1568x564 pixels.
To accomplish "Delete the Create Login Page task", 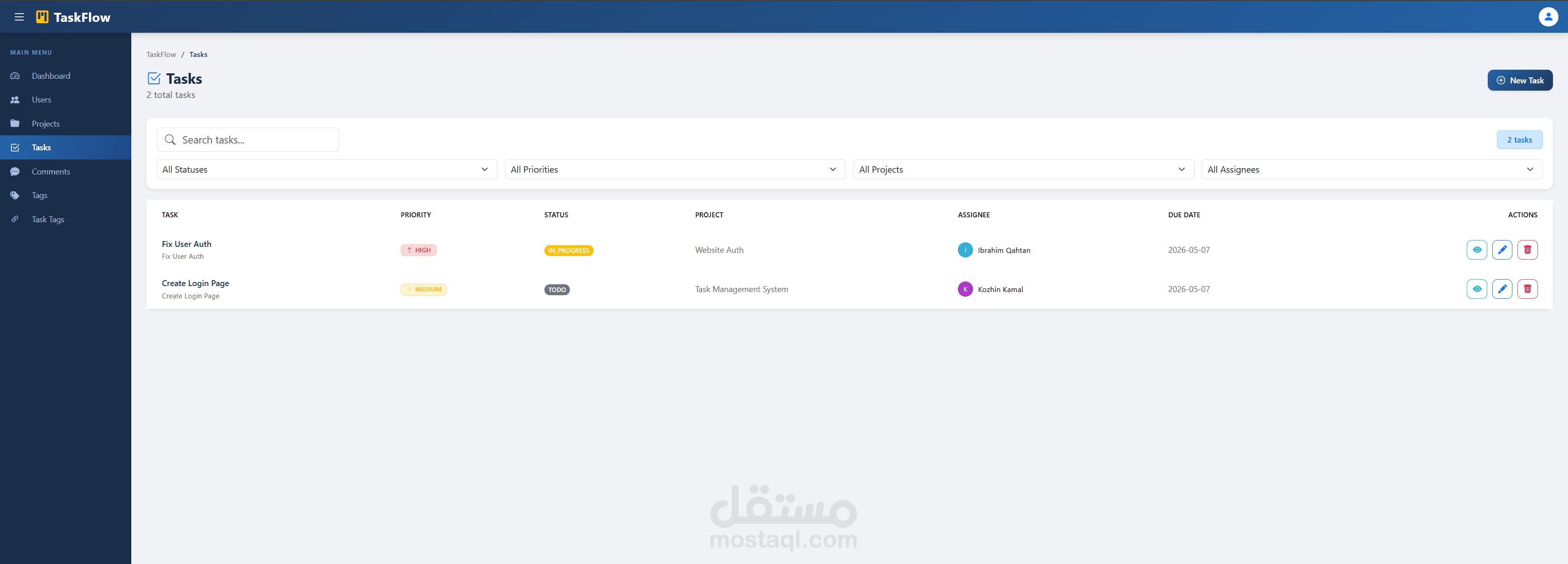I will click(1527, 289).
